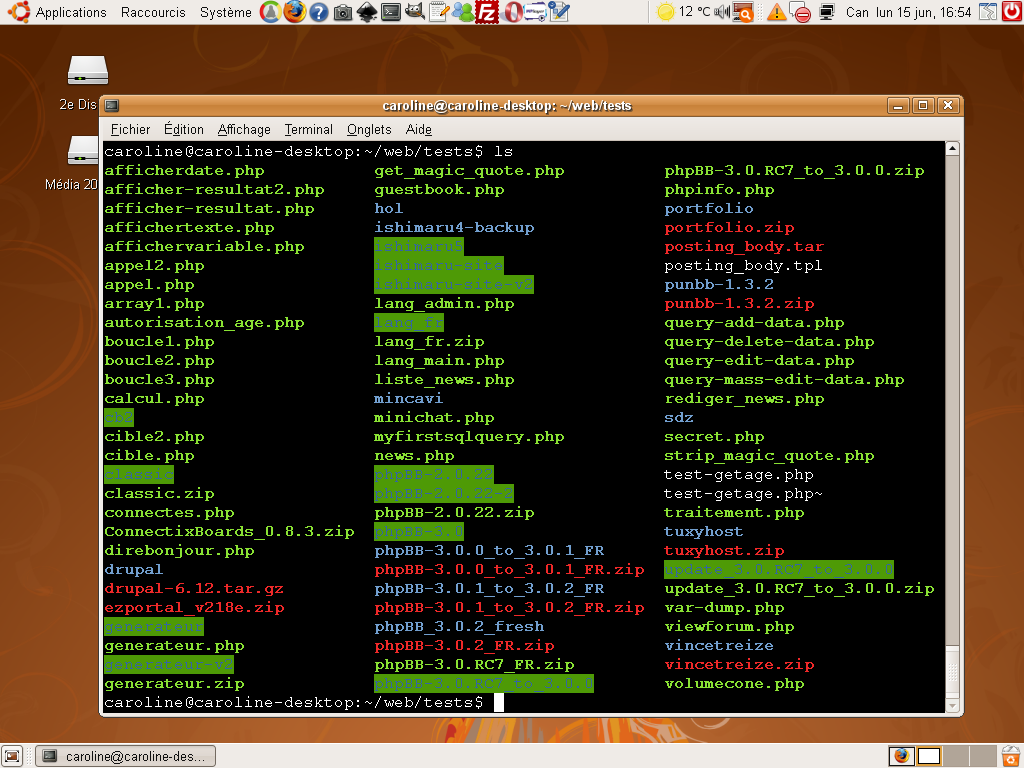The height and width of the screenshot is (768, 1024).
Task: Click the file name drupal-6.12.tar.gz
Action: click(194, 588)
